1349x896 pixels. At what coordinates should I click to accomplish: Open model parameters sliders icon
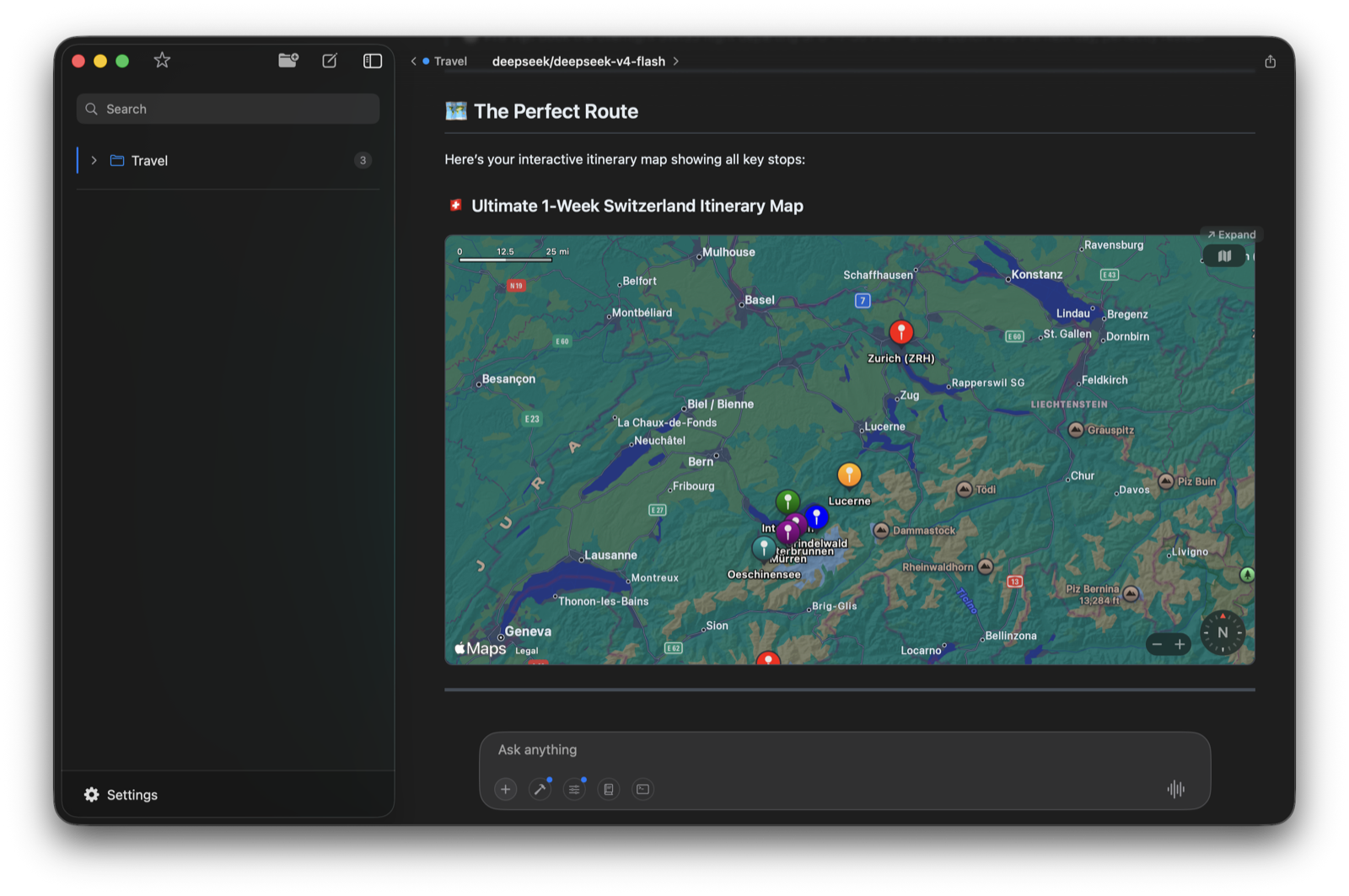click(574, 789)
